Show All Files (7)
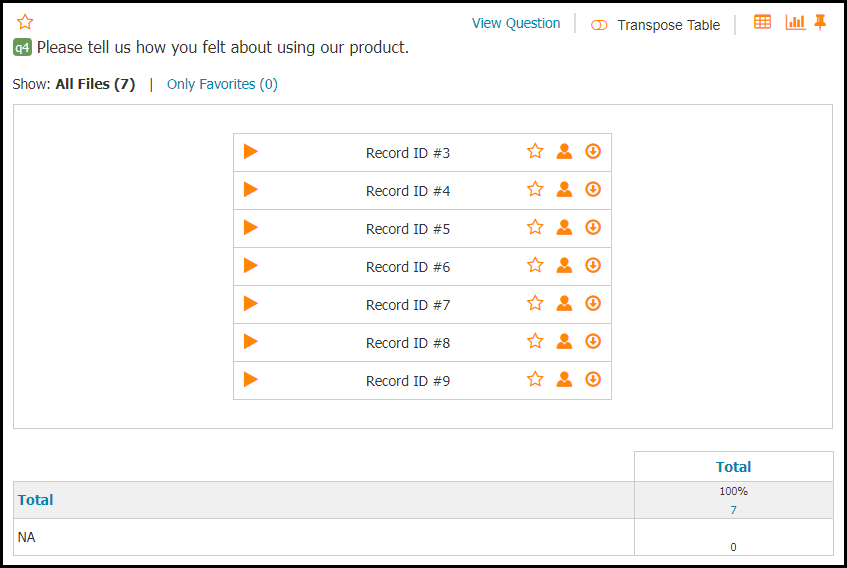This screenshot has height=568, width=847. pyautogui.click(x=95, y=84)
